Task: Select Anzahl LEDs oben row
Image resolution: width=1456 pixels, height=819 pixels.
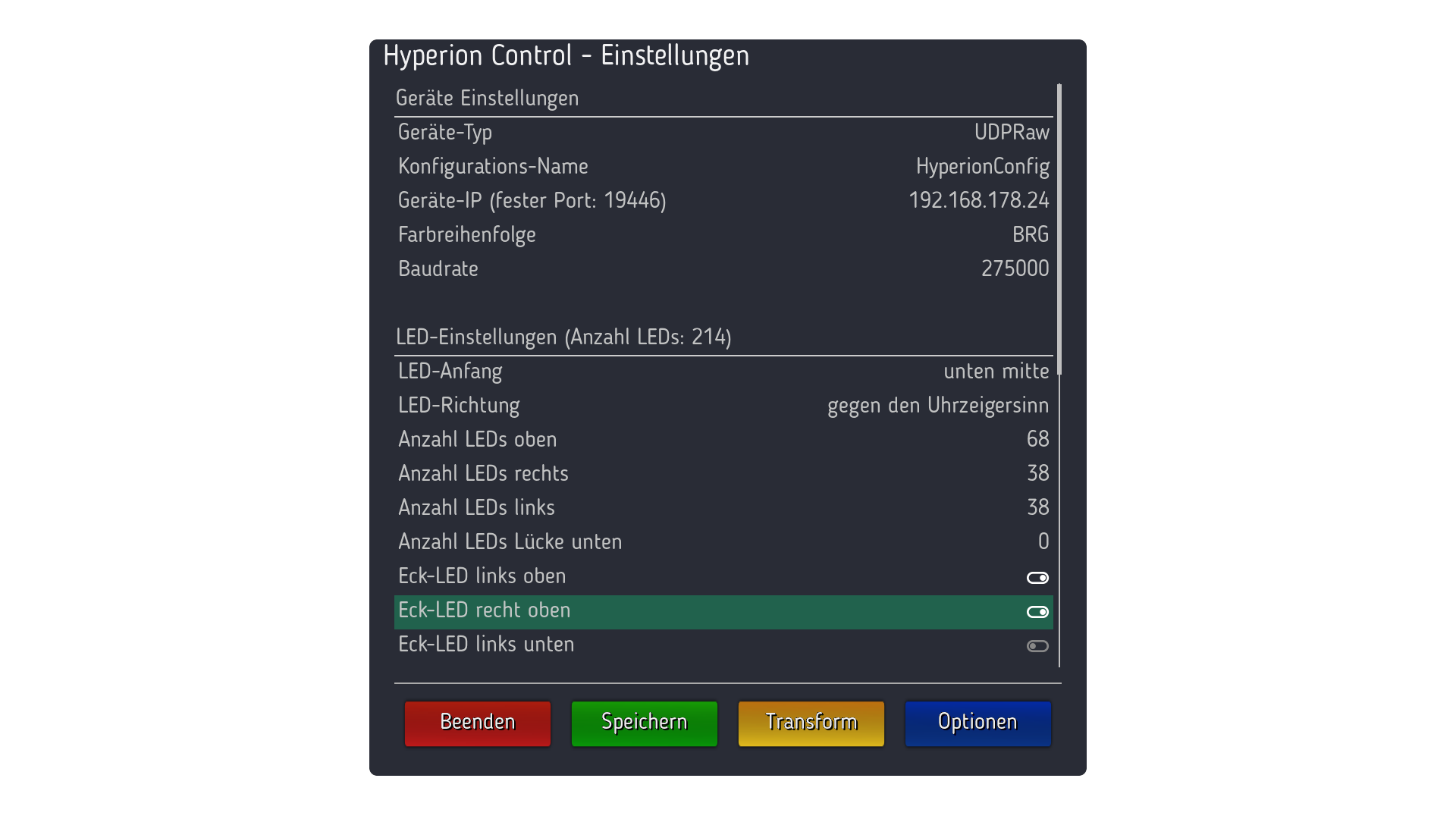Action: coord(723,439)
